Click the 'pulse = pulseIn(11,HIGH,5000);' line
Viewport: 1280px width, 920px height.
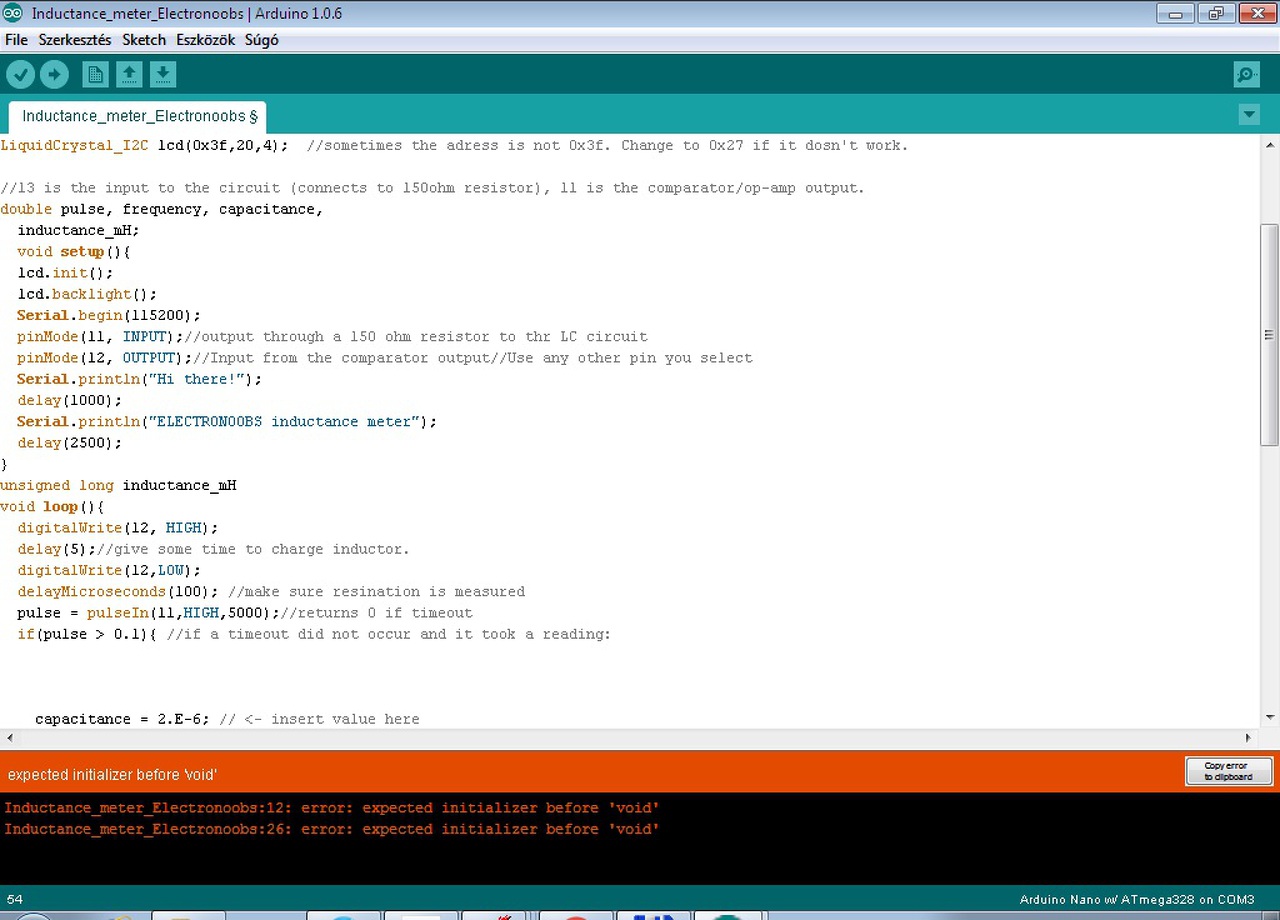point(245,613)
